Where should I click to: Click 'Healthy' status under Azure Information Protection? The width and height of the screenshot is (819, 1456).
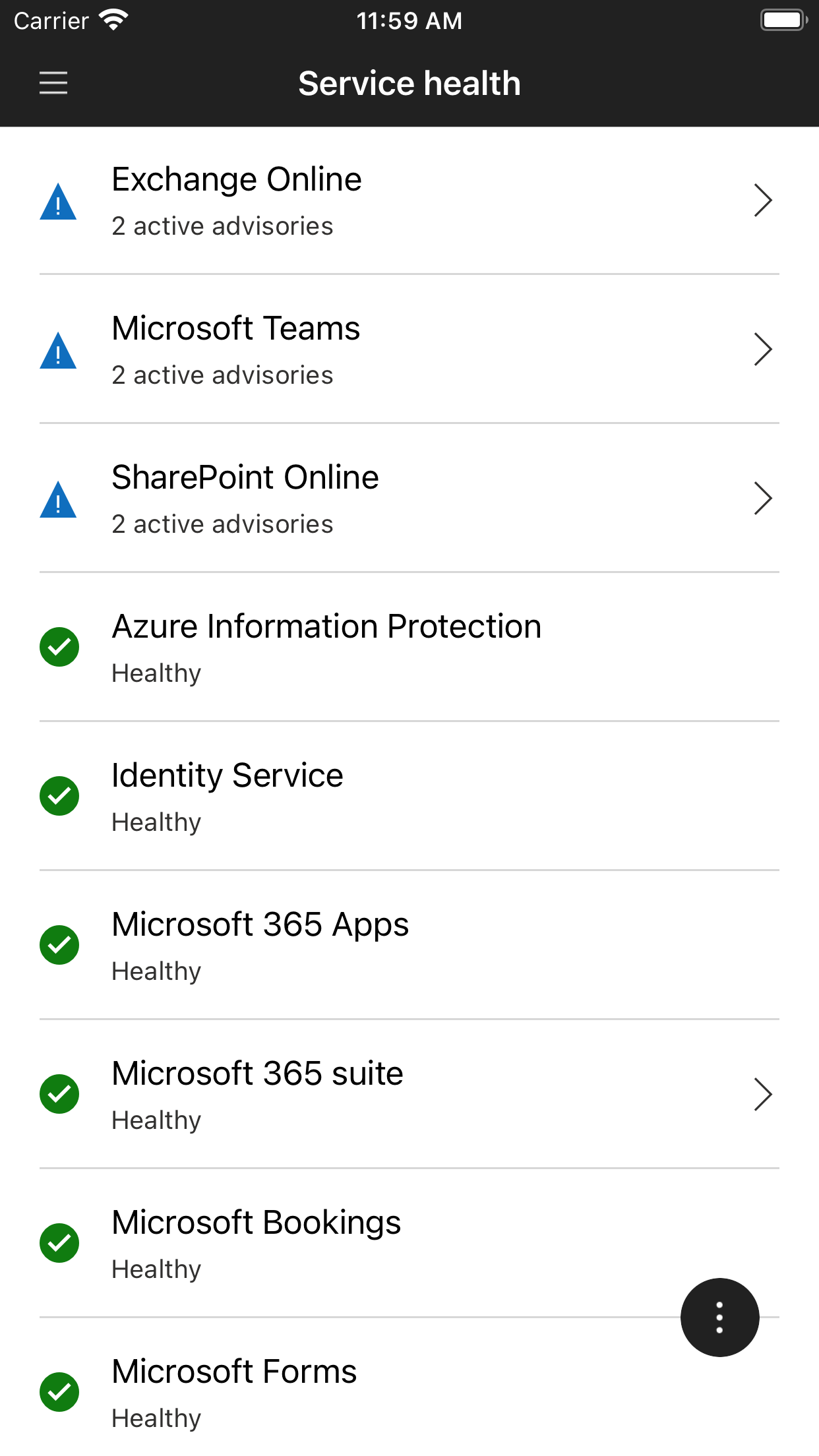pyautogui.click(x=156, y=674)
